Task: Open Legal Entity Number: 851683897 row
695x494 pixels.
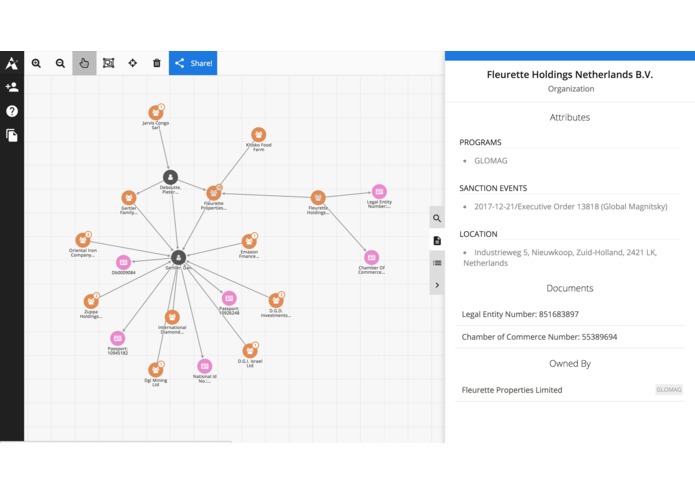Action: (x=570, y=314)
